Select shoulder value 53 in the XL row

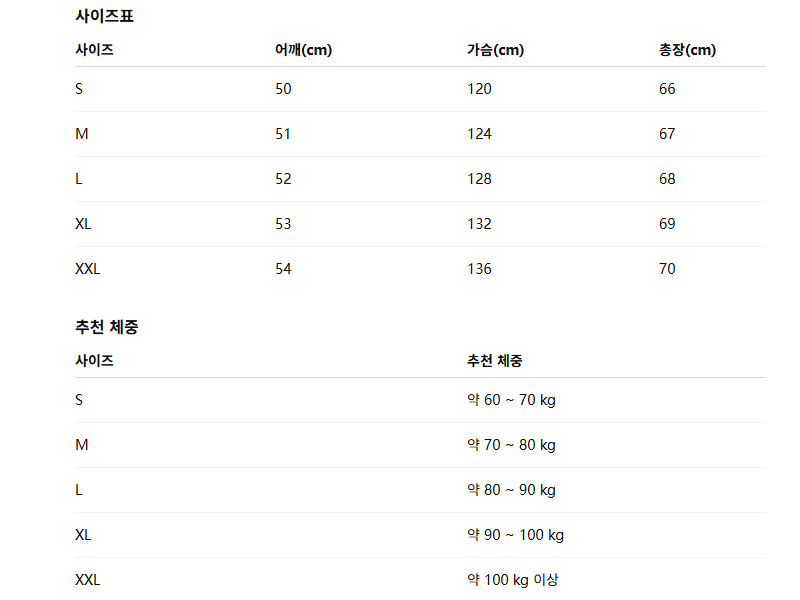point(283,224)
